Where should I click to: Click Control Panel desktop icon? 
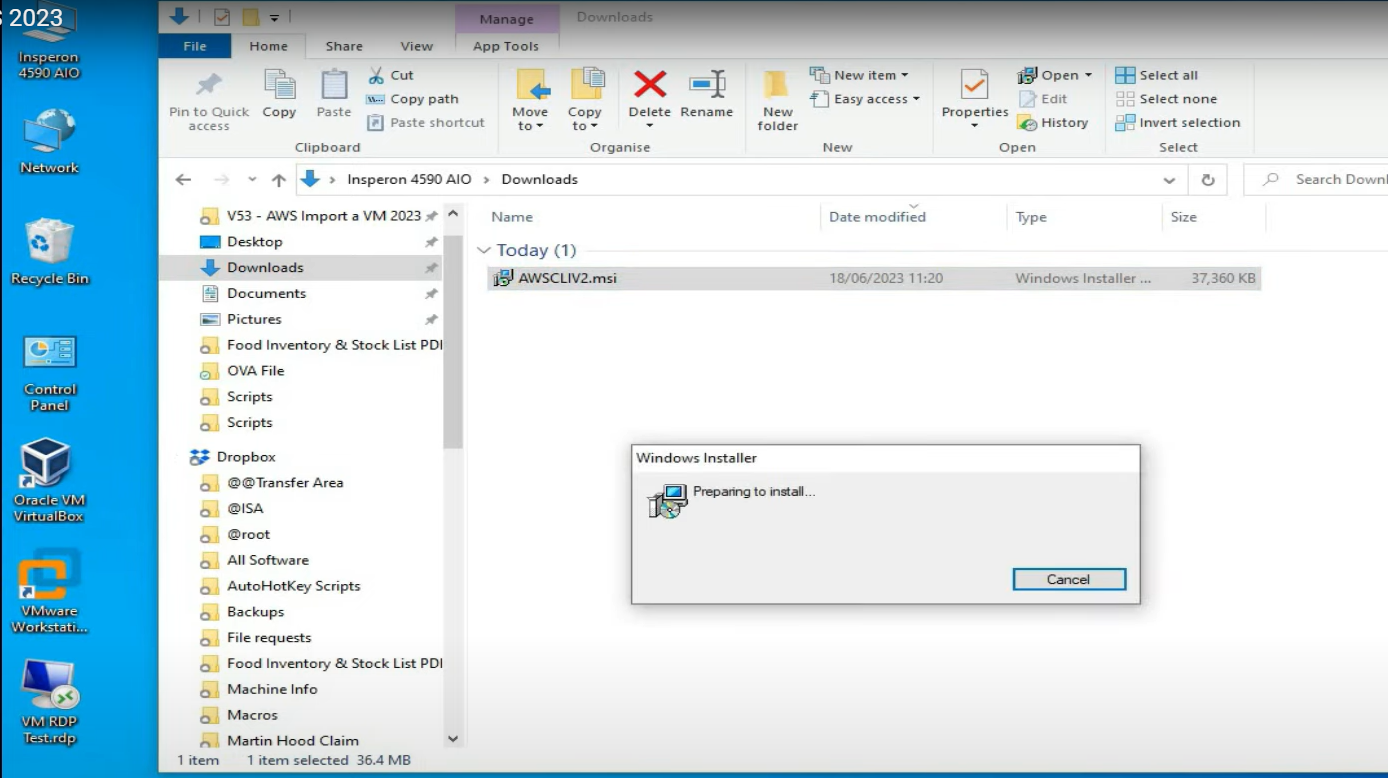[50, 371]
